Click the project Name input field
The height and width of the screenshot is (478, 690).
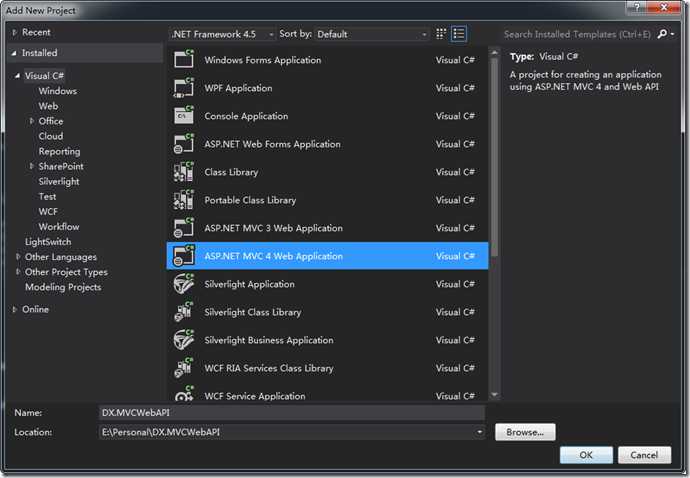click(x=292, y=412)
